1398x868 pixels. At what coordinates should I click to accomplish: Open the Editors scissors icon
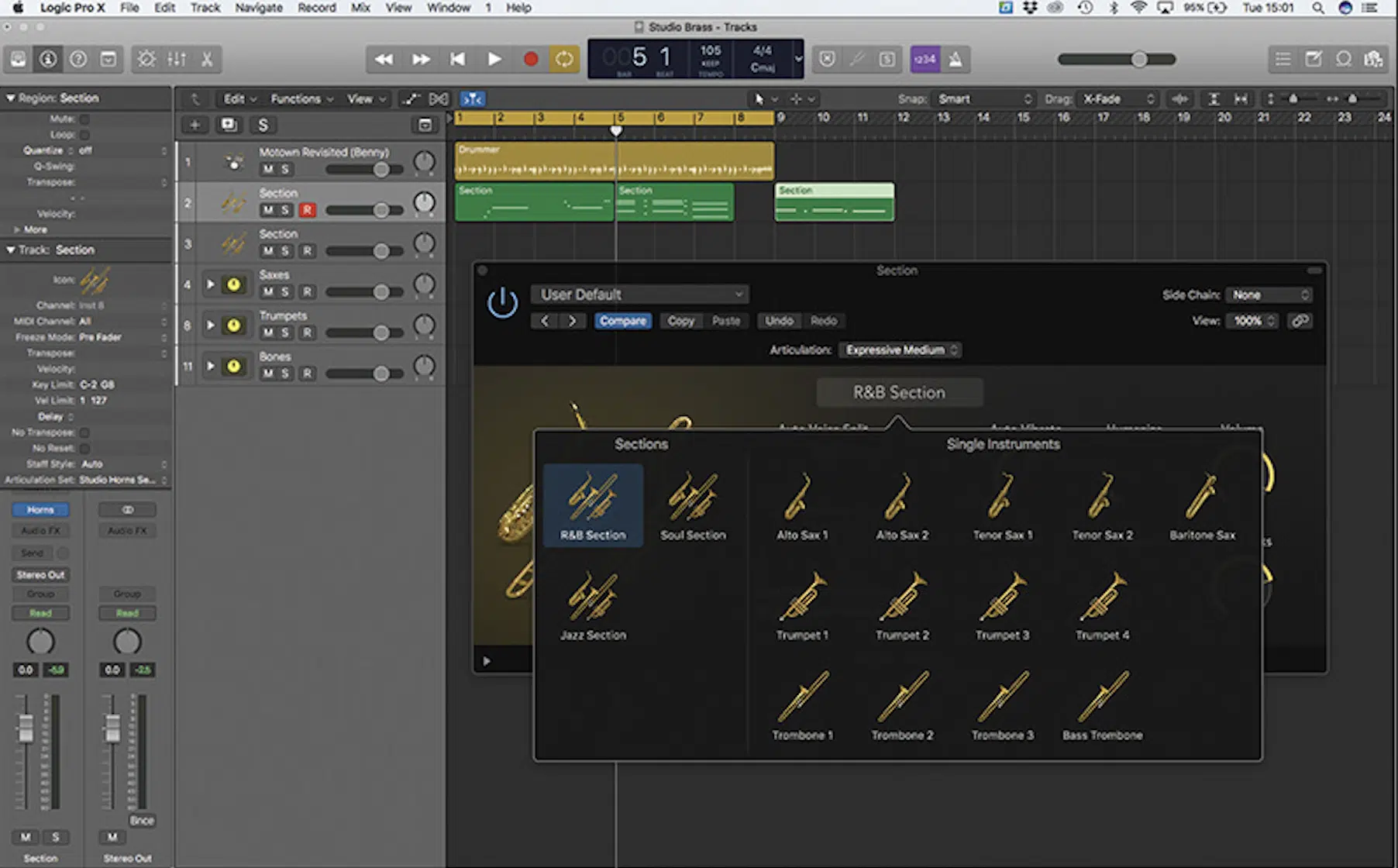point(207,59)
